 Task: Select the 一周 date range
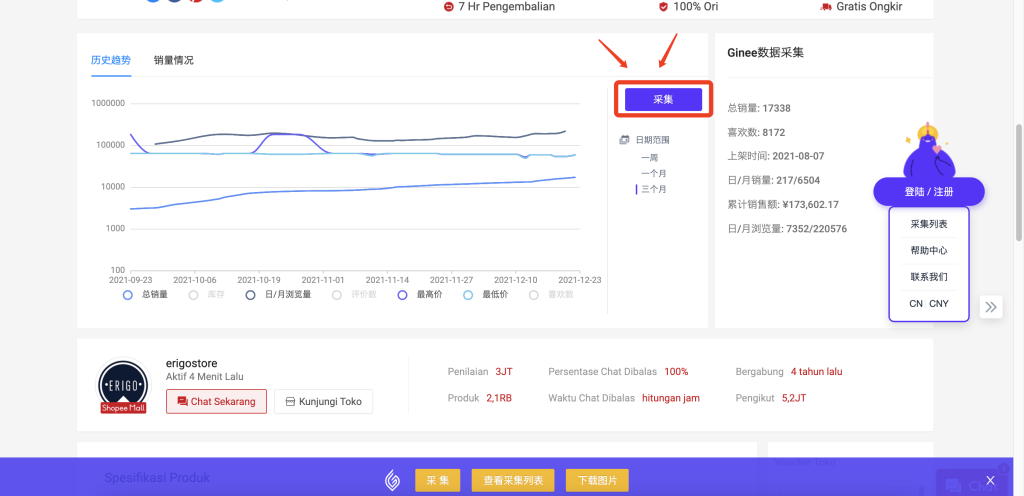649,157
